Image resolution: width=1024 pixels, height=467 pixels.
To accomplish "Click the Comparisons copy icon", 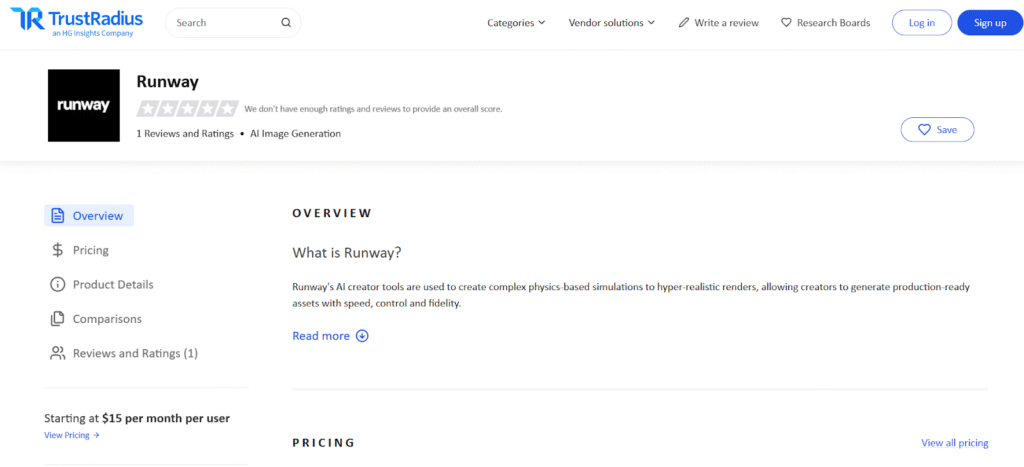I will tap(57, 319).
